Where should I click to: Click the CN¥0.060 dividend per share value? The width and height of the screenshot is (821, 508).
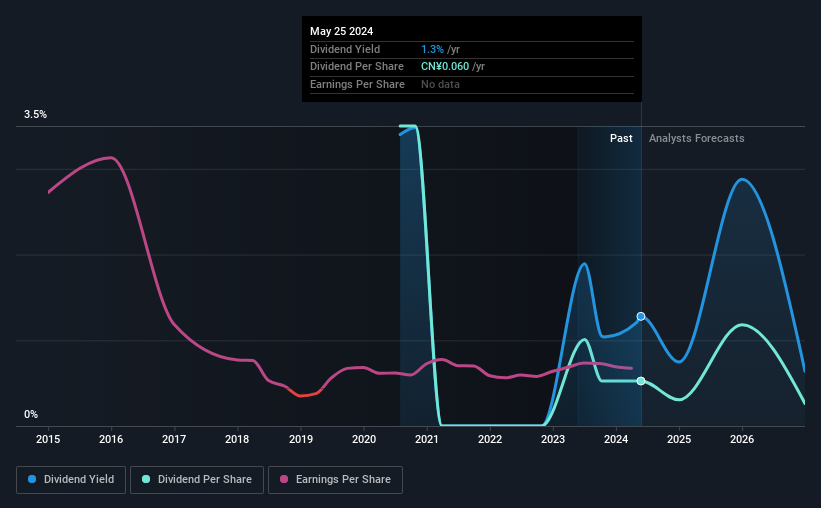tap(445, 67)
